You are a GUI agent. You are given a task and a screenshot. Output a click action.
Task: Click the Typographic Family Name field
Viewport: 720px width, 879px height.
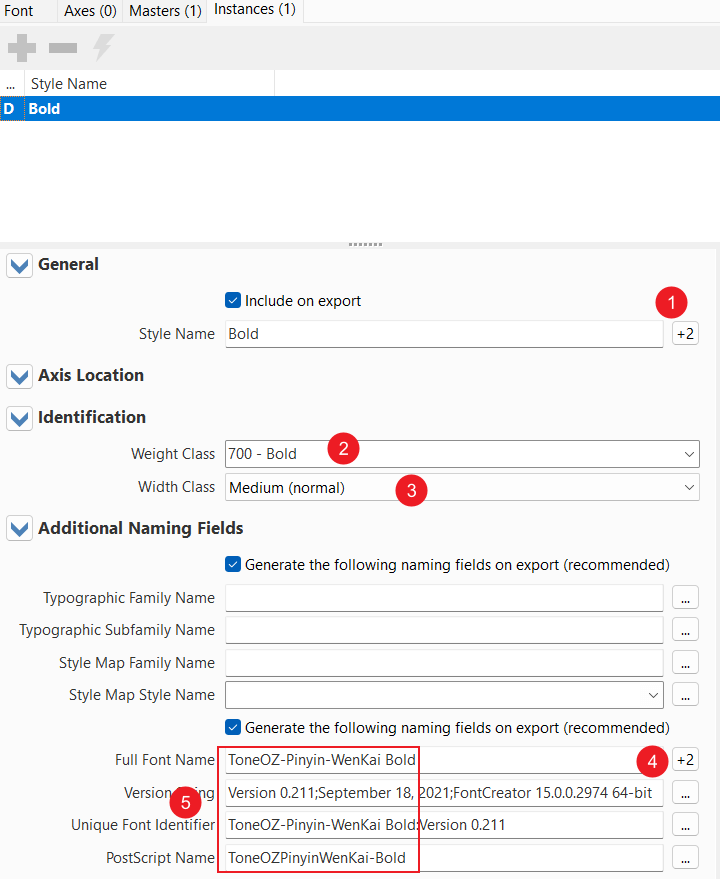pyautogui.click(x=444, y=598)
